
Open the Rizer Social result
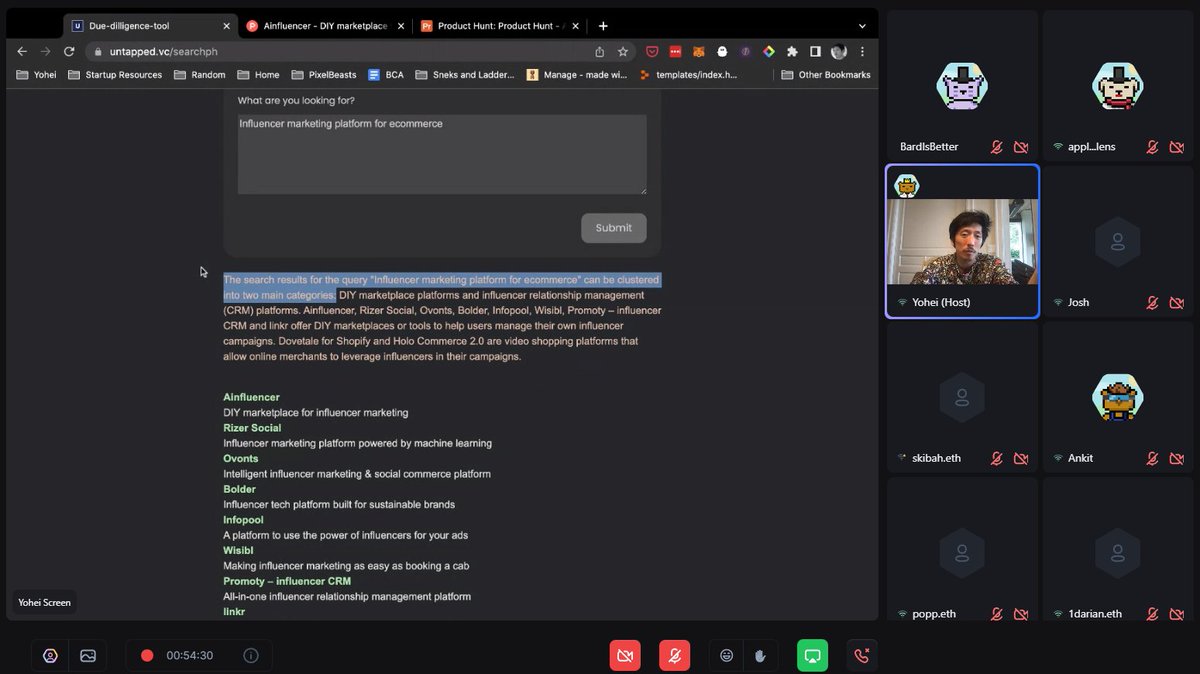click(x=252, y=428)
